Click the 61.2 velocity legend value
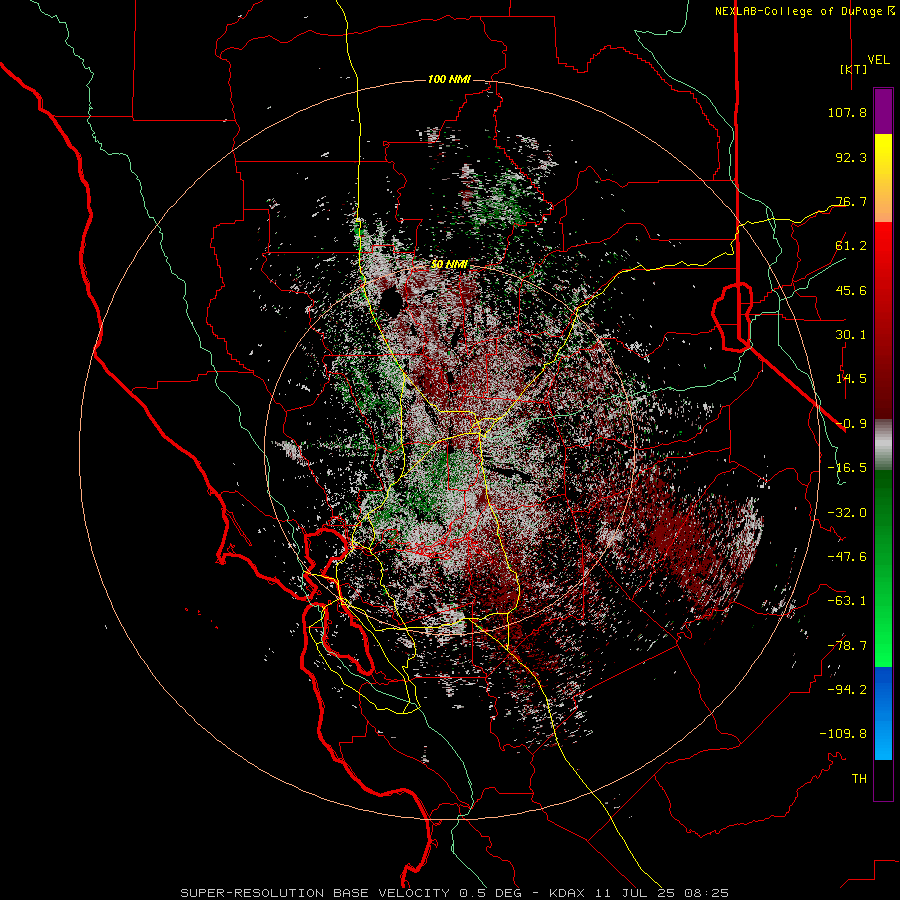Screen dimensions: 900x900 pos(851,246)
